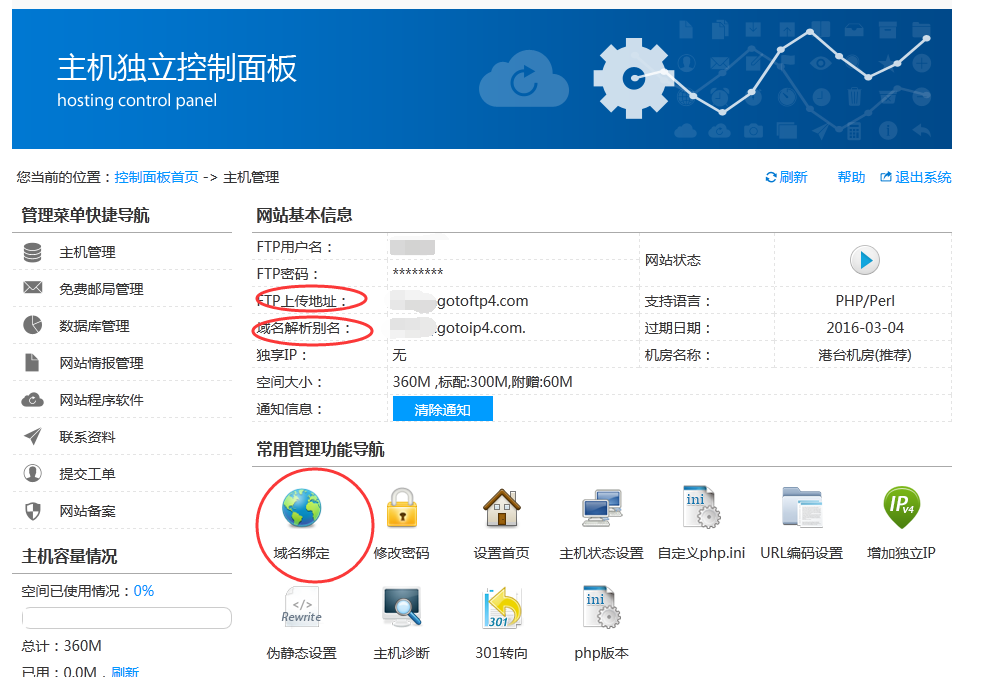1003x677 pixels.
Task: Open 提交工单 from the sidebar
Action: (x=87, y=474)
